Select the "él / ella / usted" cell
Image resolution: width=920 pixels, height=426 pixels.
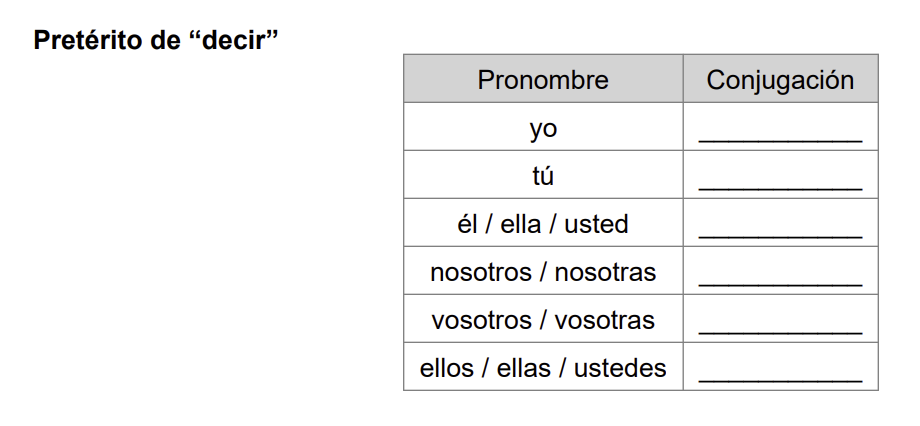coord(543,224)
